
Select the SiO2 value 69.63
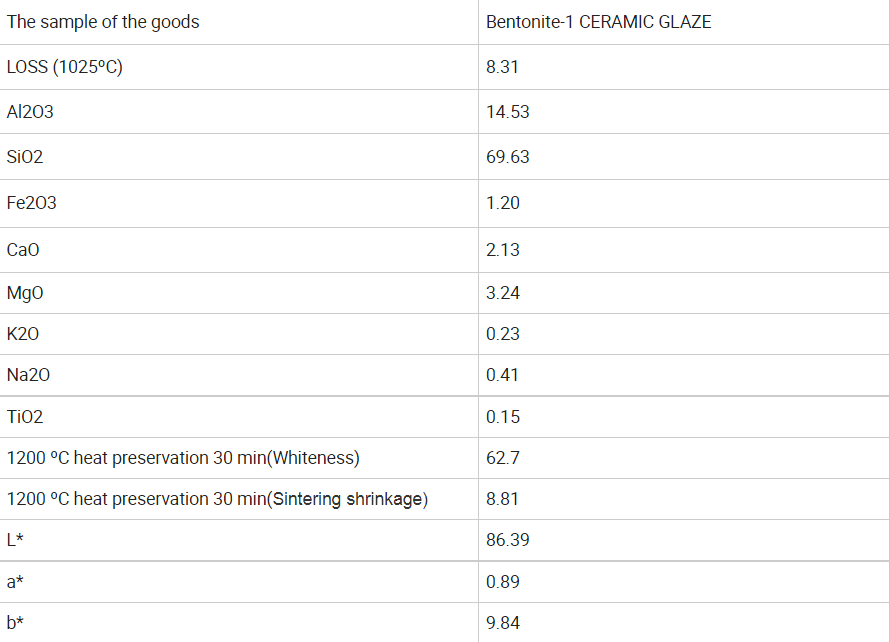pyautogui.click(x=508, y=157)
